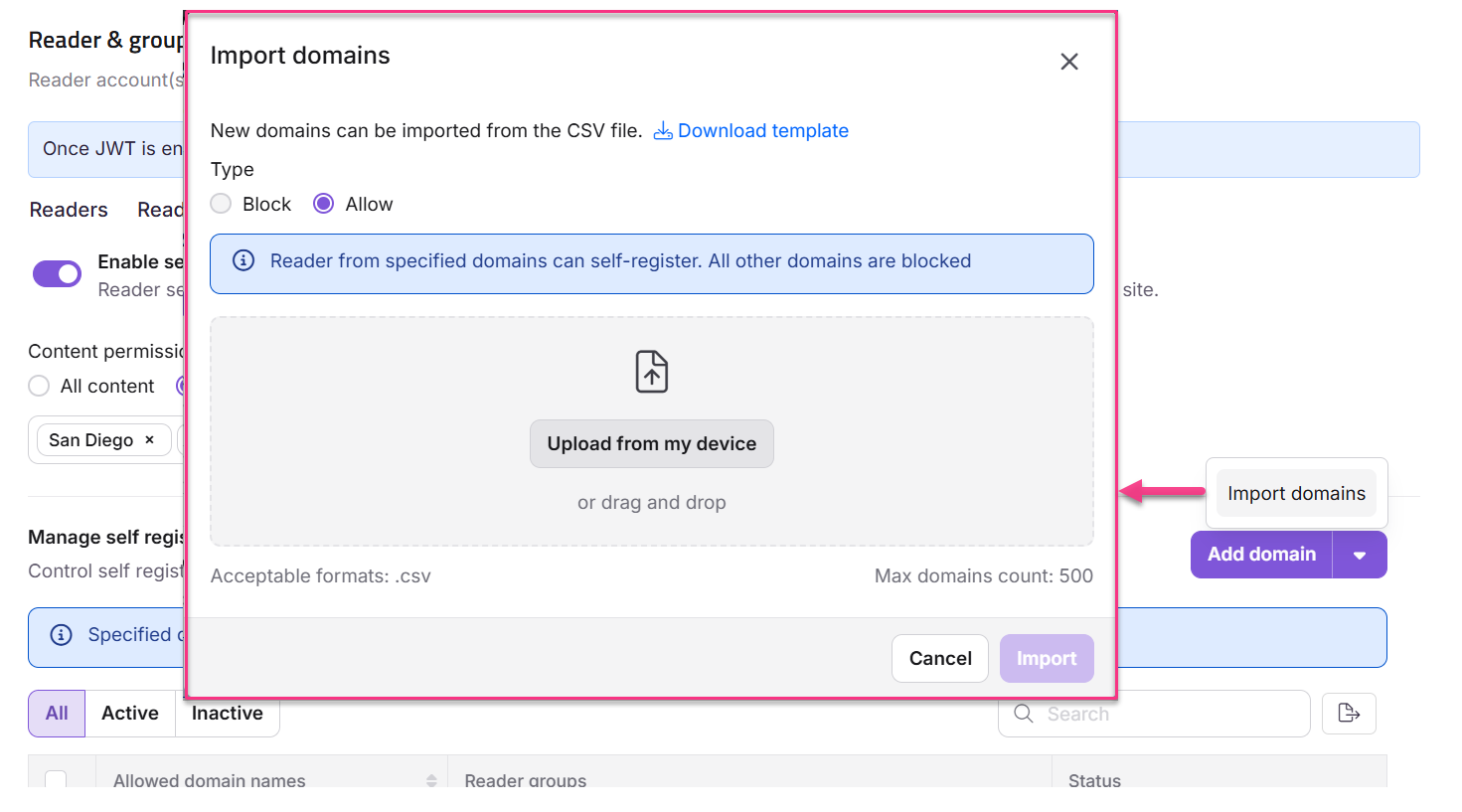Viewport: 1462px width, 812px height.
Task: Click the info icon in the self-register banner
Action: (x=243, y=260)
